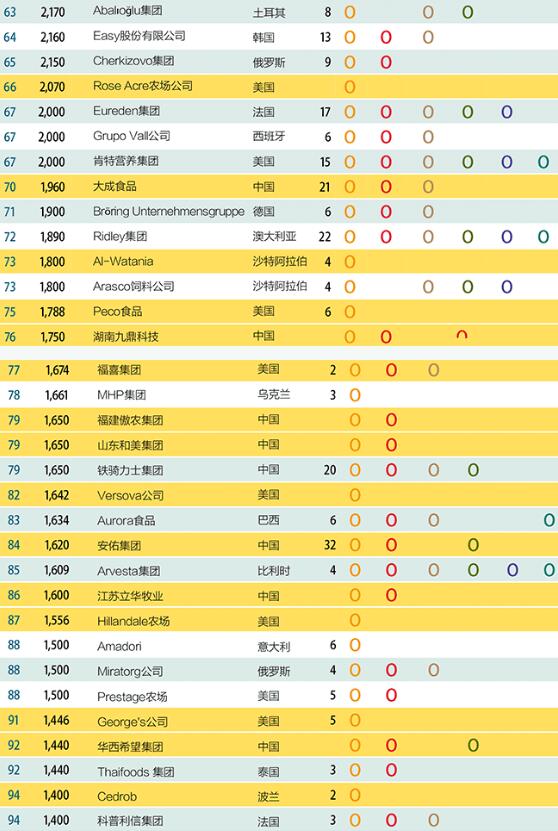This screenshot has height=831, width=558.
Task: Select the purple circle in Eureden集团 row
Action: click(x=507, y=112)
